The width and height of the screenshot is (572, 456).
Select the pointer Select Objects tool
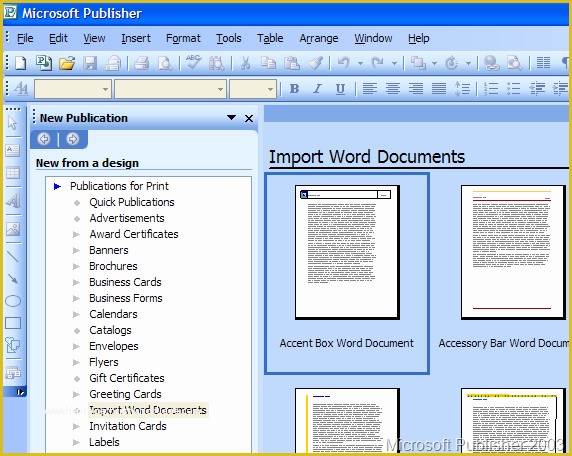pyautogui.click(x=13, y=123)
